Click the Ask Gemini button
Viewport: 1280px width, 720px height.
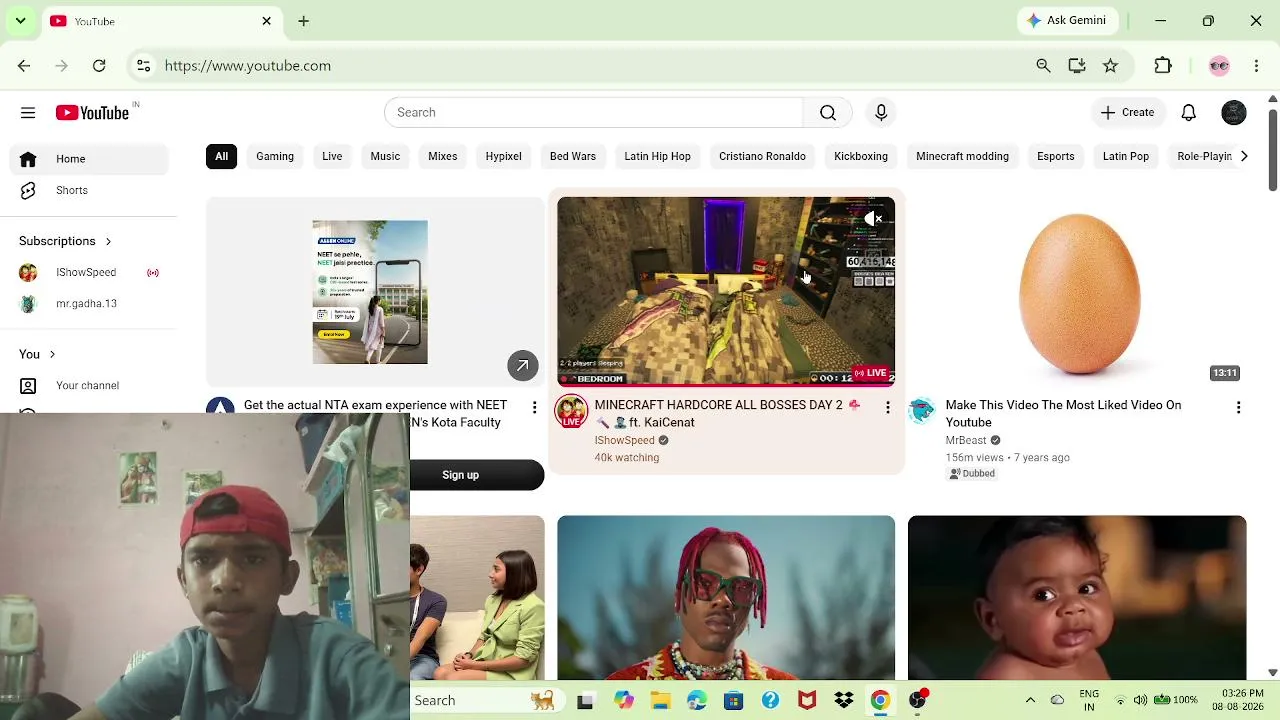(1066, 21)
